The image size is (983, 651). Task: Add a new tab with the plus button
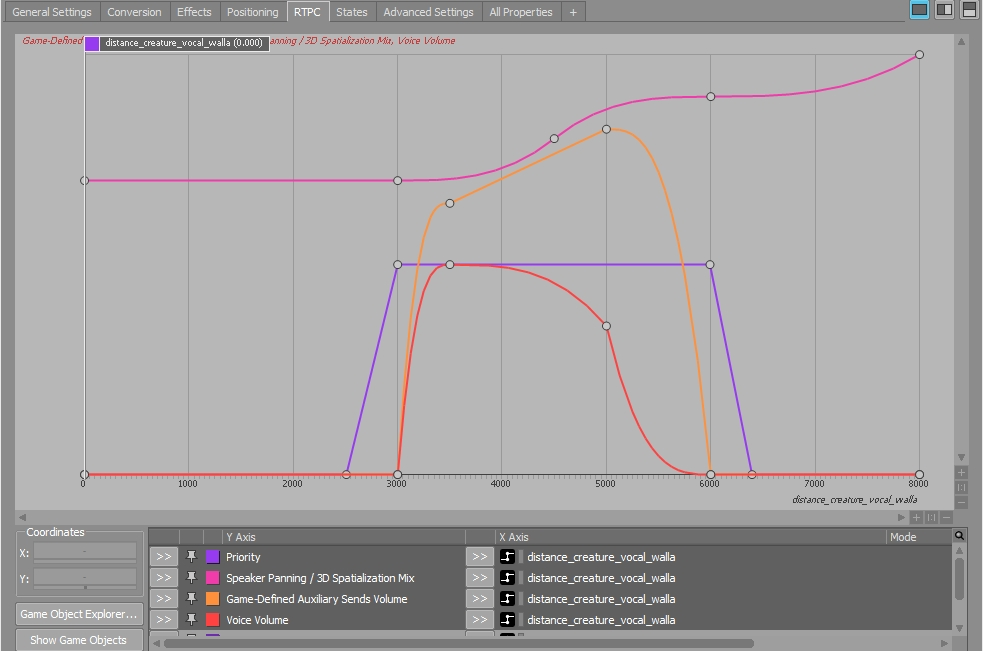(x=573, y=12)
